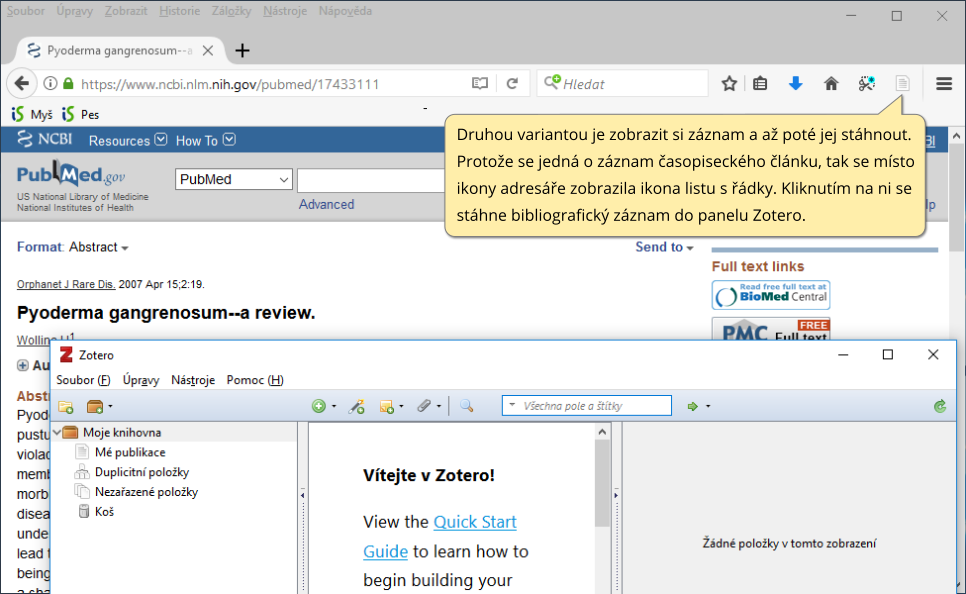Click up arrow of Zotero welcome pane scrollbar
The image size is (966, 594).
point(602,432)
